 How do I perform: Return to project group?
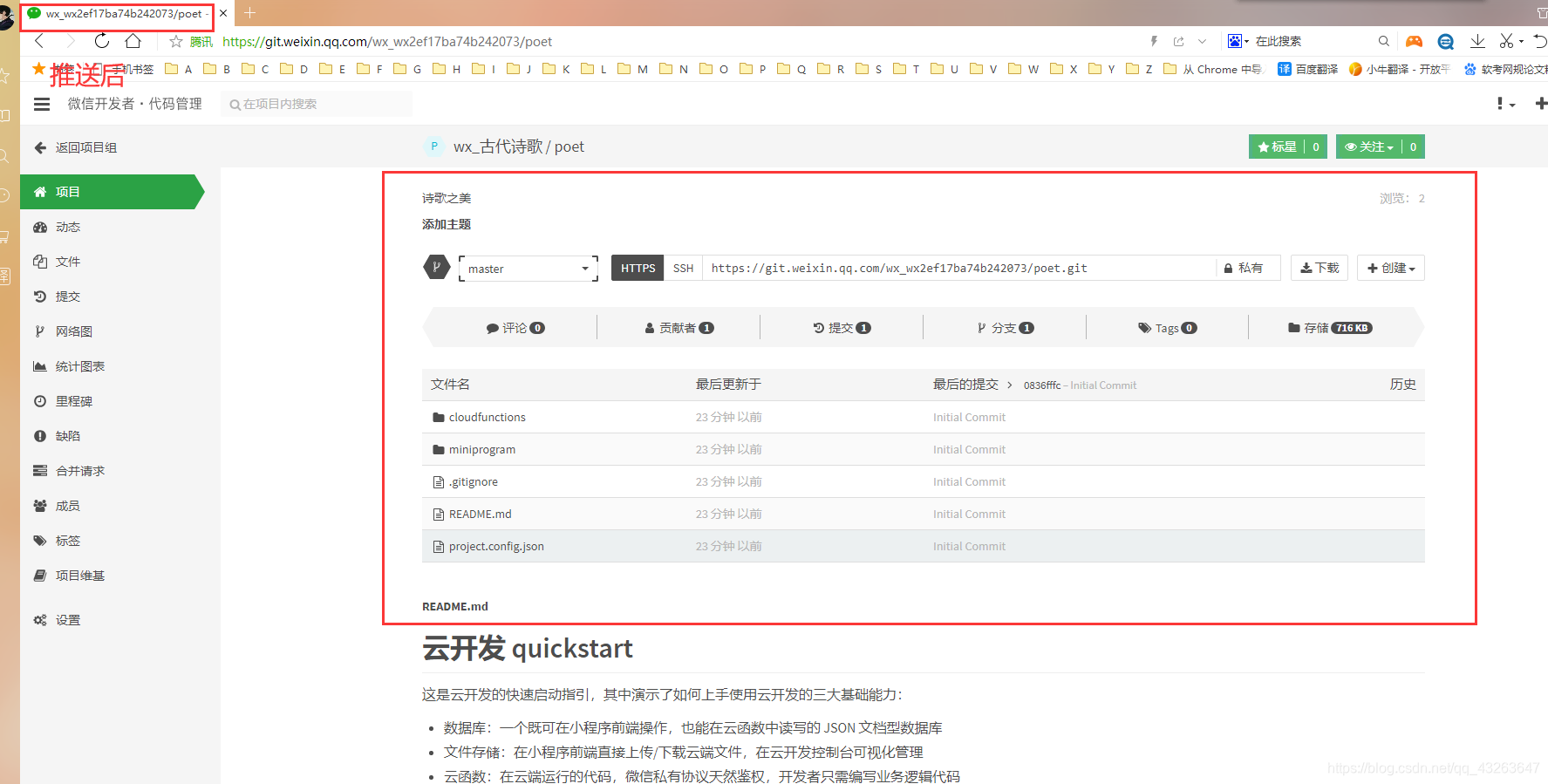coord(75,147)
